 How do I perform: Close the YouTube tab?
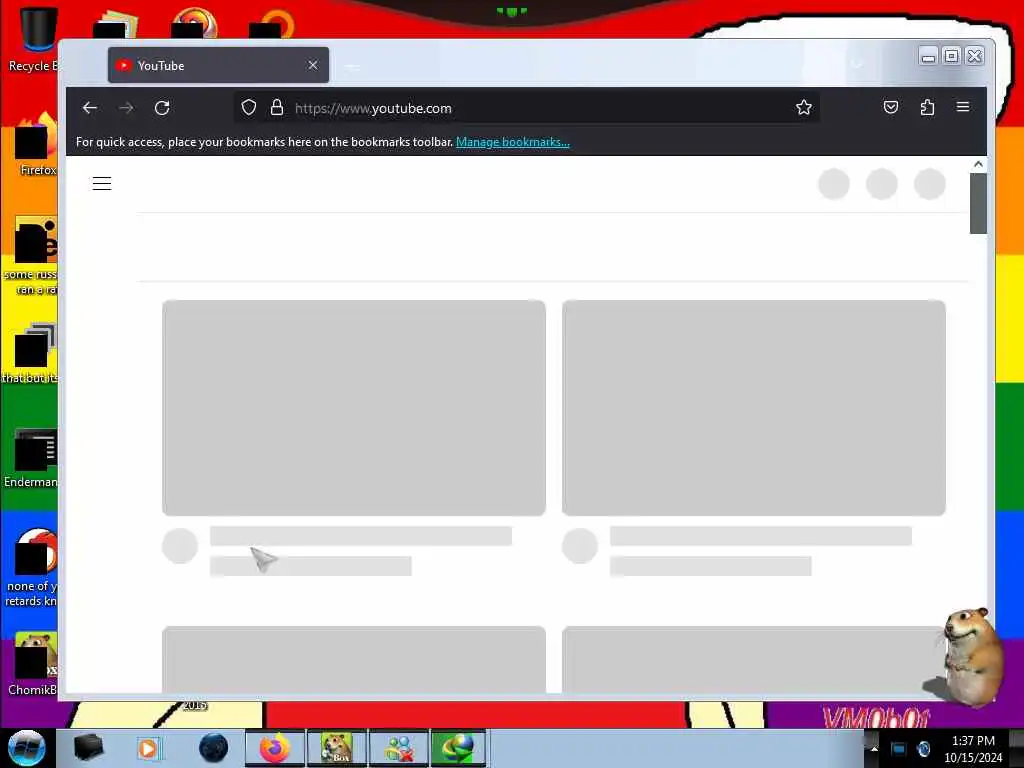point(313,65)
